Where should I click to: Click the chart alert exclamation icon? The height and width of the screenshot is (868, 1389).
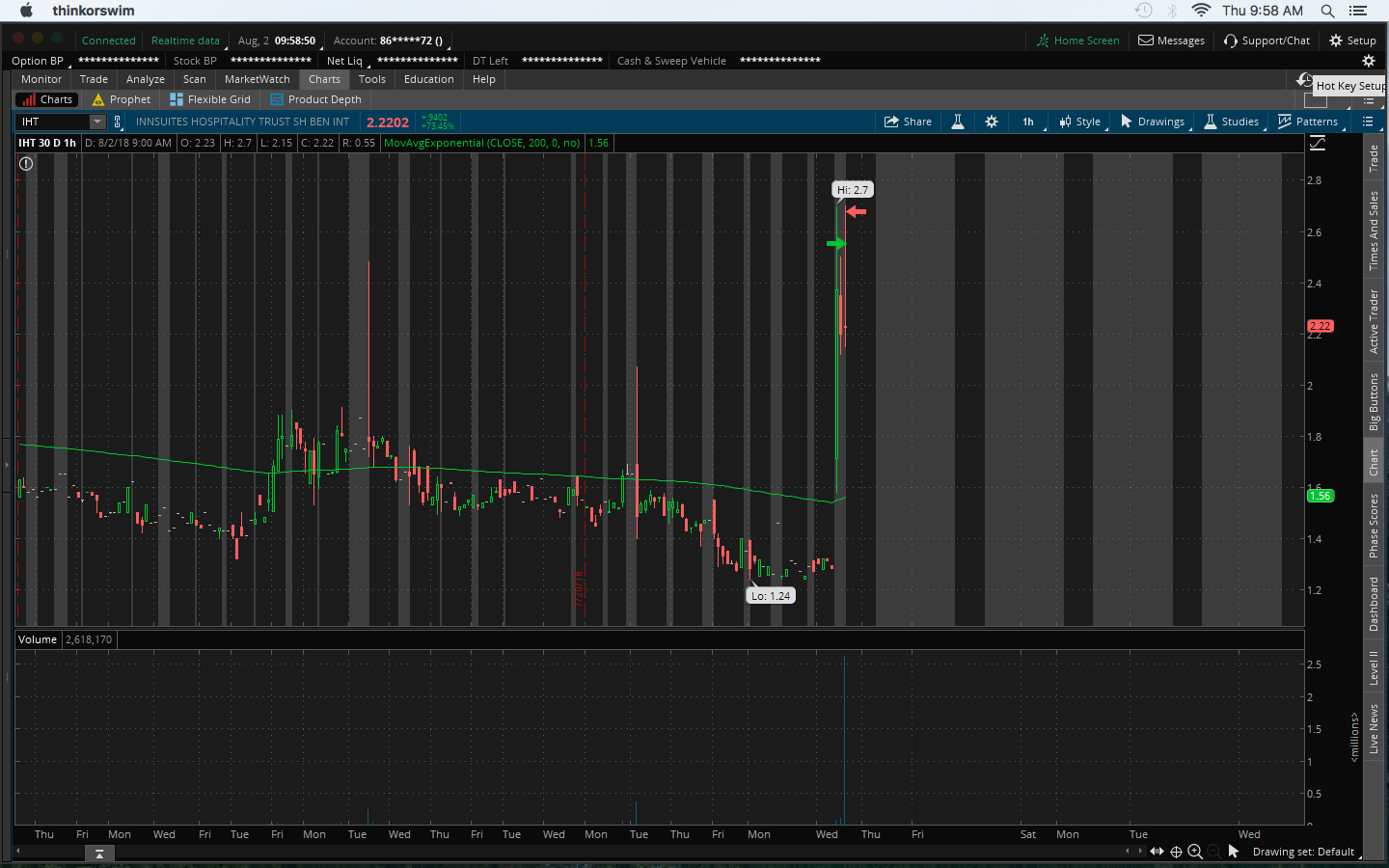26,164
